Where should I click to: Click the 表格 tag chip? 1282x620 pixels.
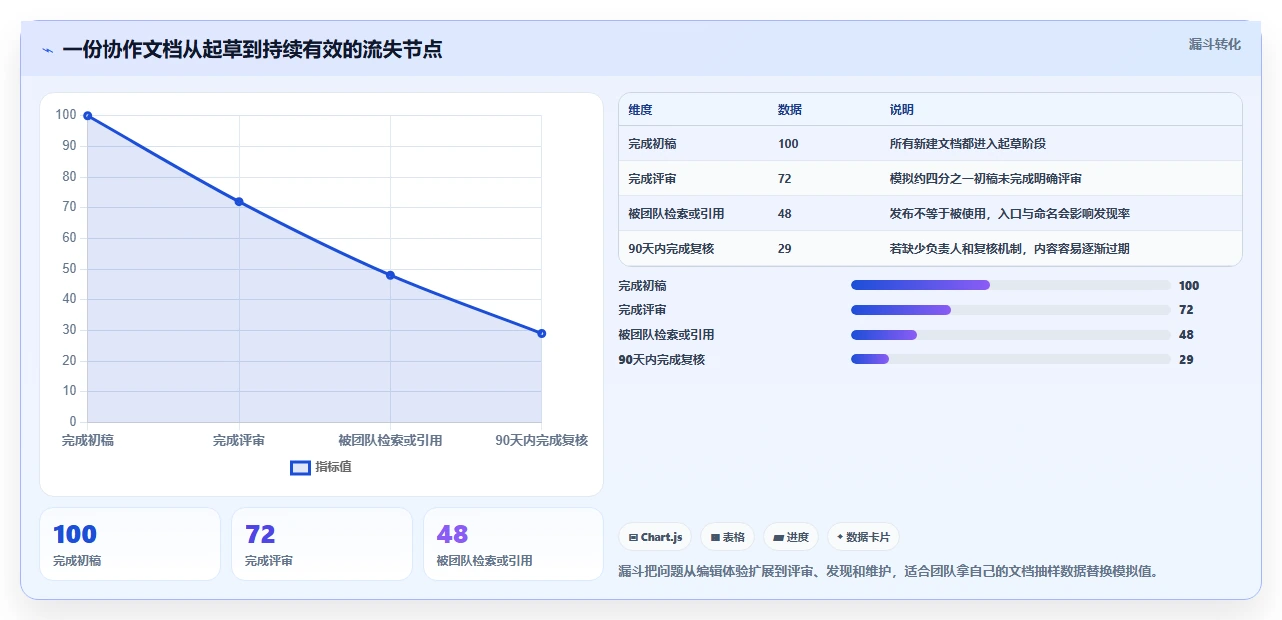pyautogui.click(x=728, y=537)
